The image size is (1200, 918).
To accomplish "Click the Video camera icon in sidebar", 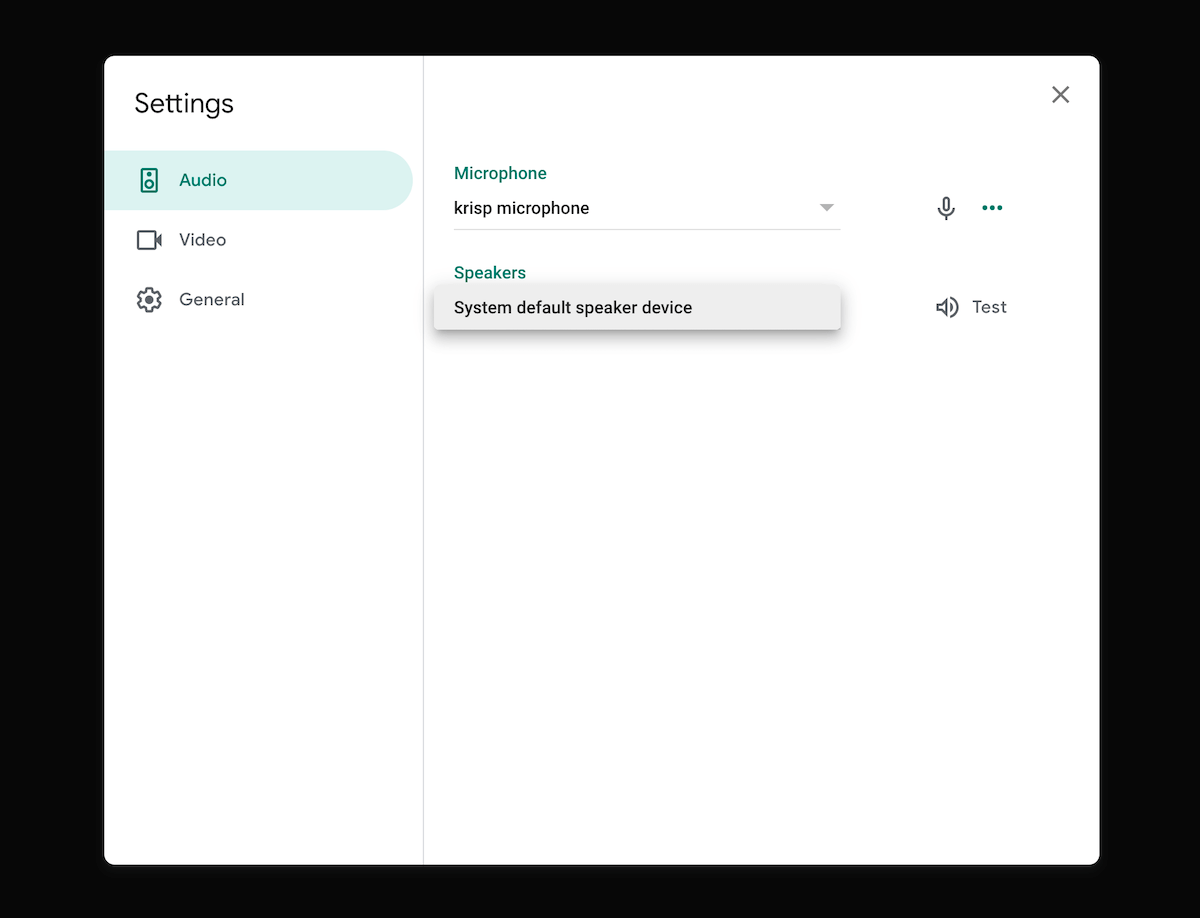I will (x=149, y=240).
